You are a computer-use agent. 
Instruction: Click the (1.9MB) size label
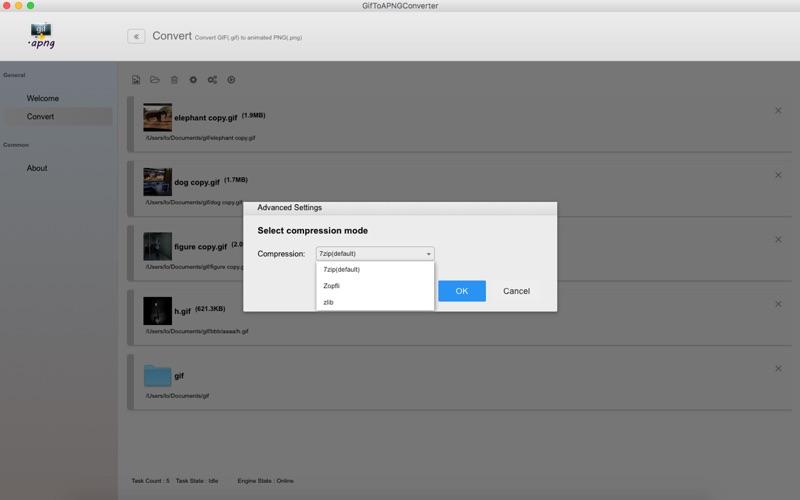click(x=254, y=115)
